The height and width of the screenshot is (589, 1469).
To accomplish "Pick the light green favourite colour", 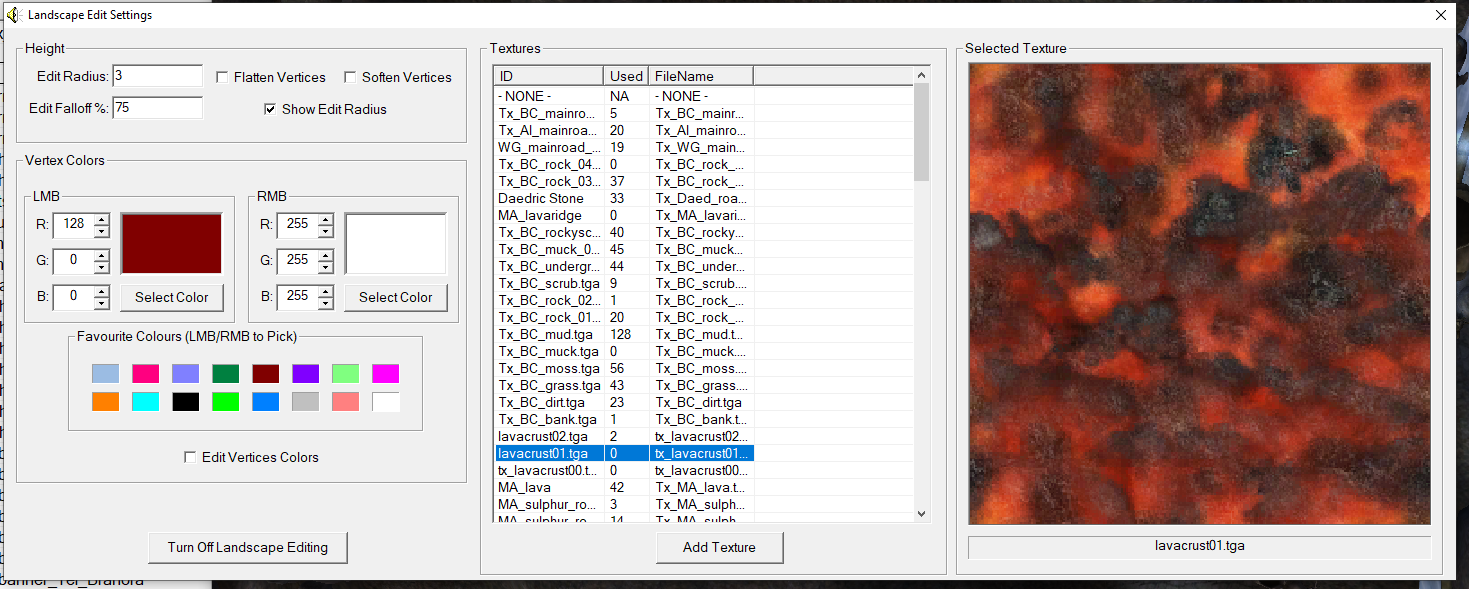I will pos(345,374).
